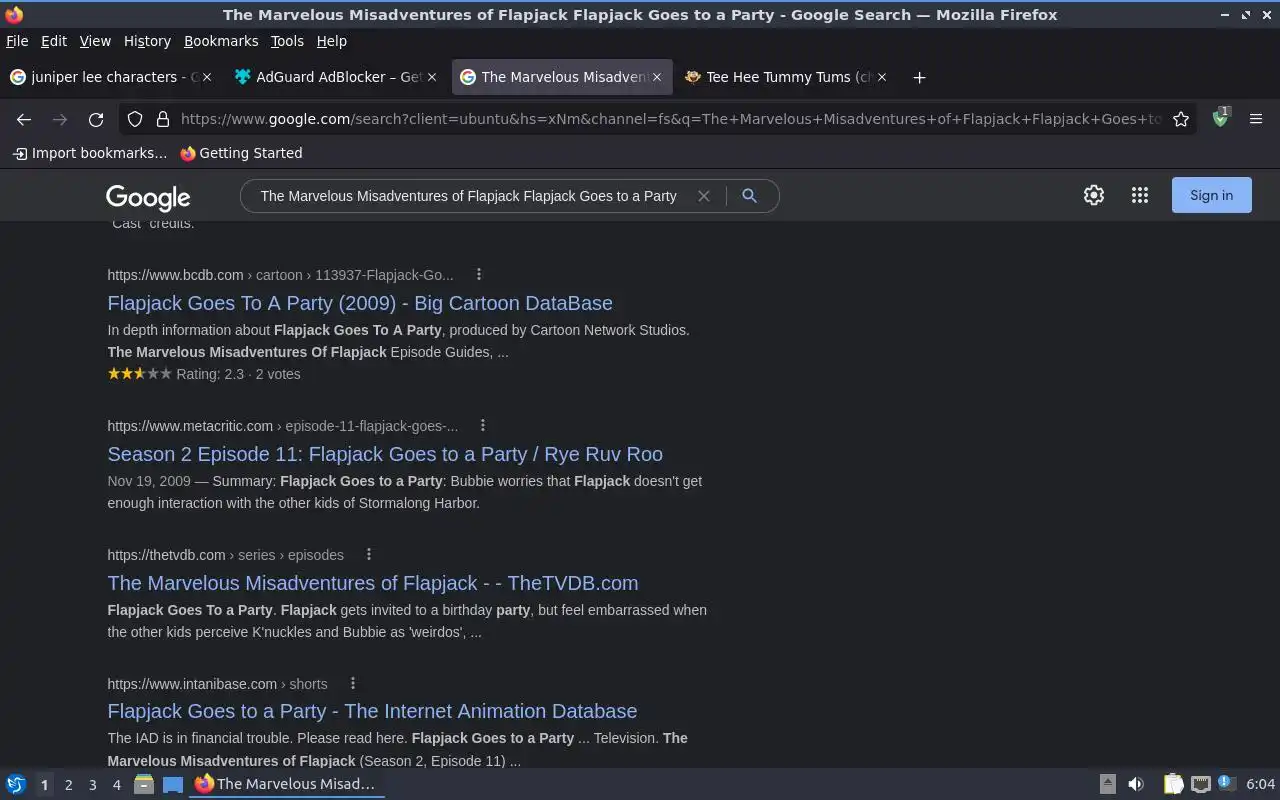Click the metacritic.com result URL breadcrumb
Viewport: 1280px width, 800px height.
pos(282,426)
